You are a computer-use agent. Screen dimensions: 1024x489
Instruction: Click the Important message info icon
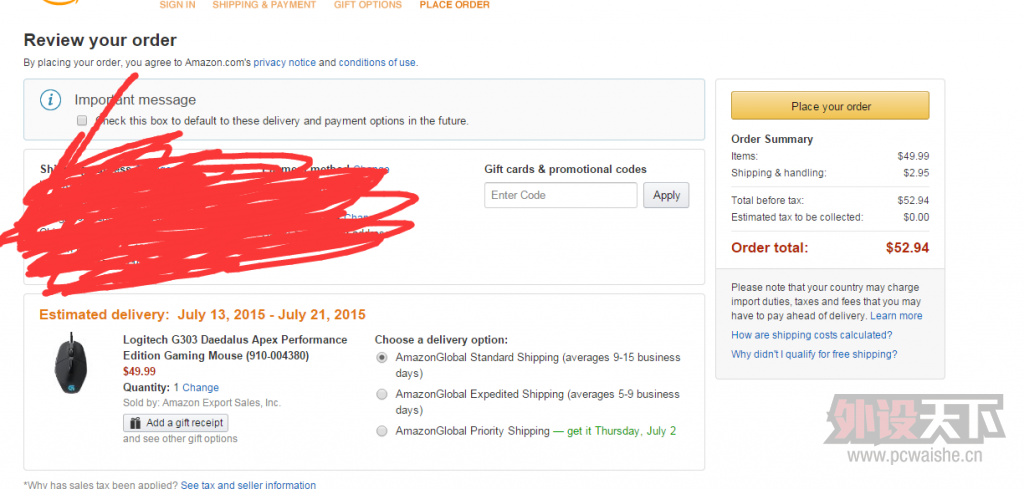pos(50,100)
